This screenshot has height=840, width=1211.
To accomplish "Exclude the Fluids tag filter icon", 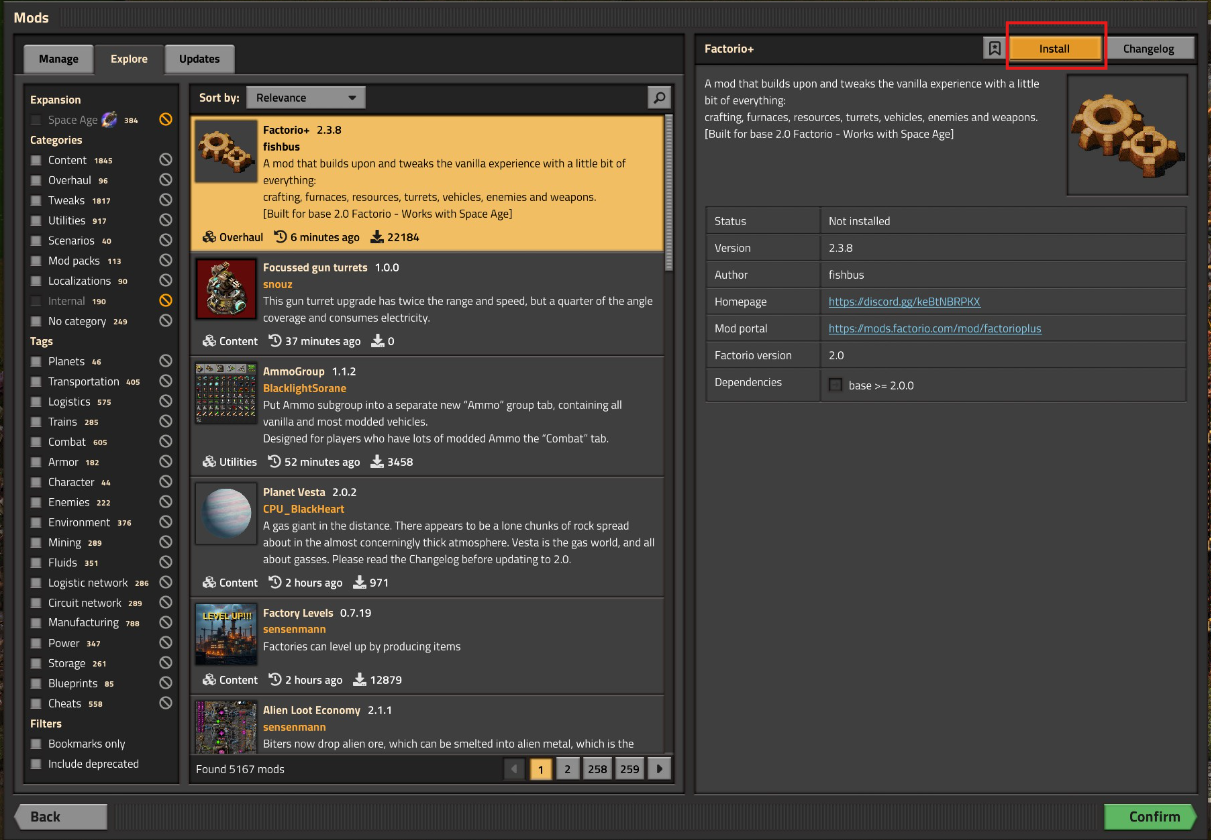I will pos(166,562).
